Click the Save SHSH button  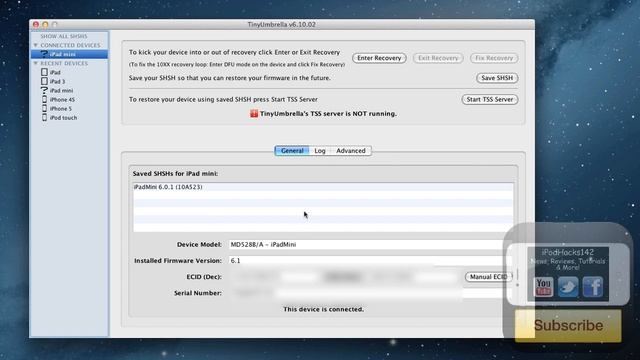coord(497,78)
